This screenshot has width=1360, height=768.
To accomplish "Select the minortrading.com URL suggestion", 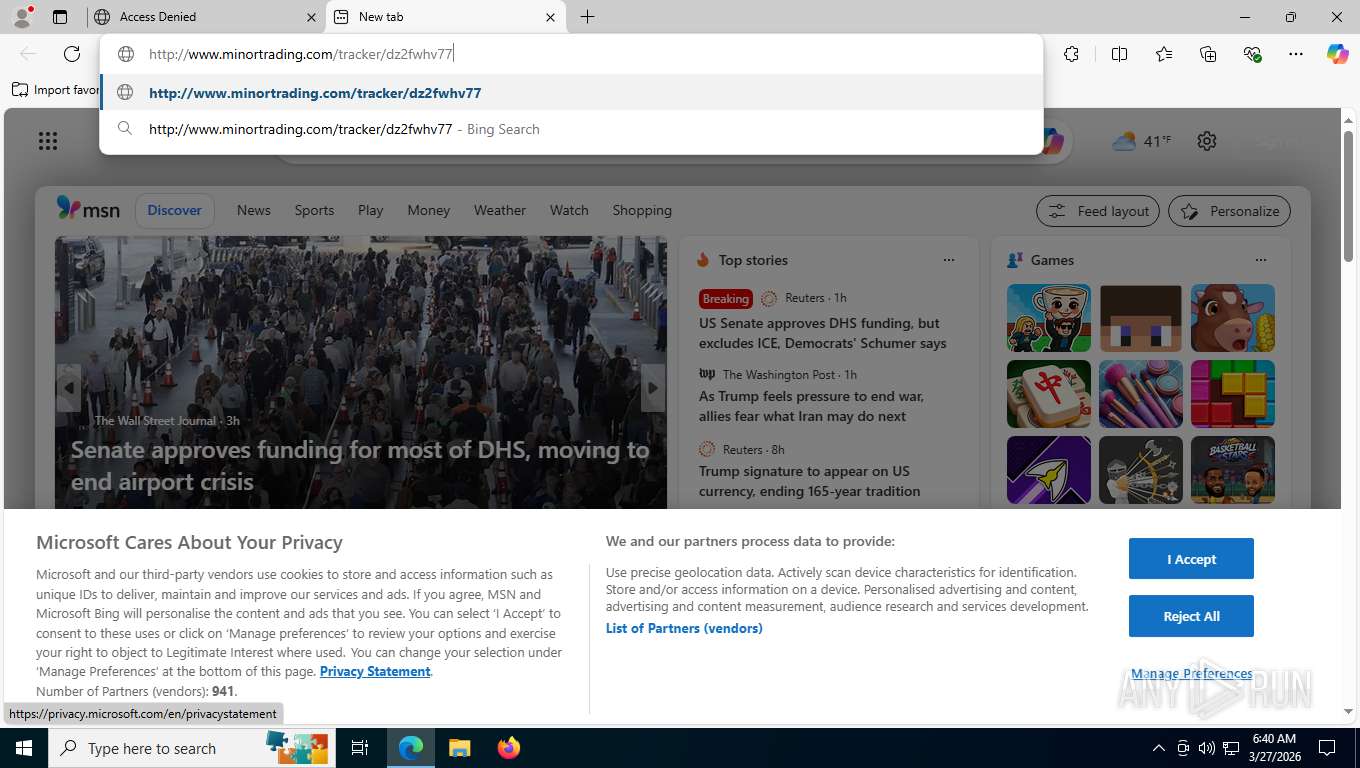I will coord(571,93).
